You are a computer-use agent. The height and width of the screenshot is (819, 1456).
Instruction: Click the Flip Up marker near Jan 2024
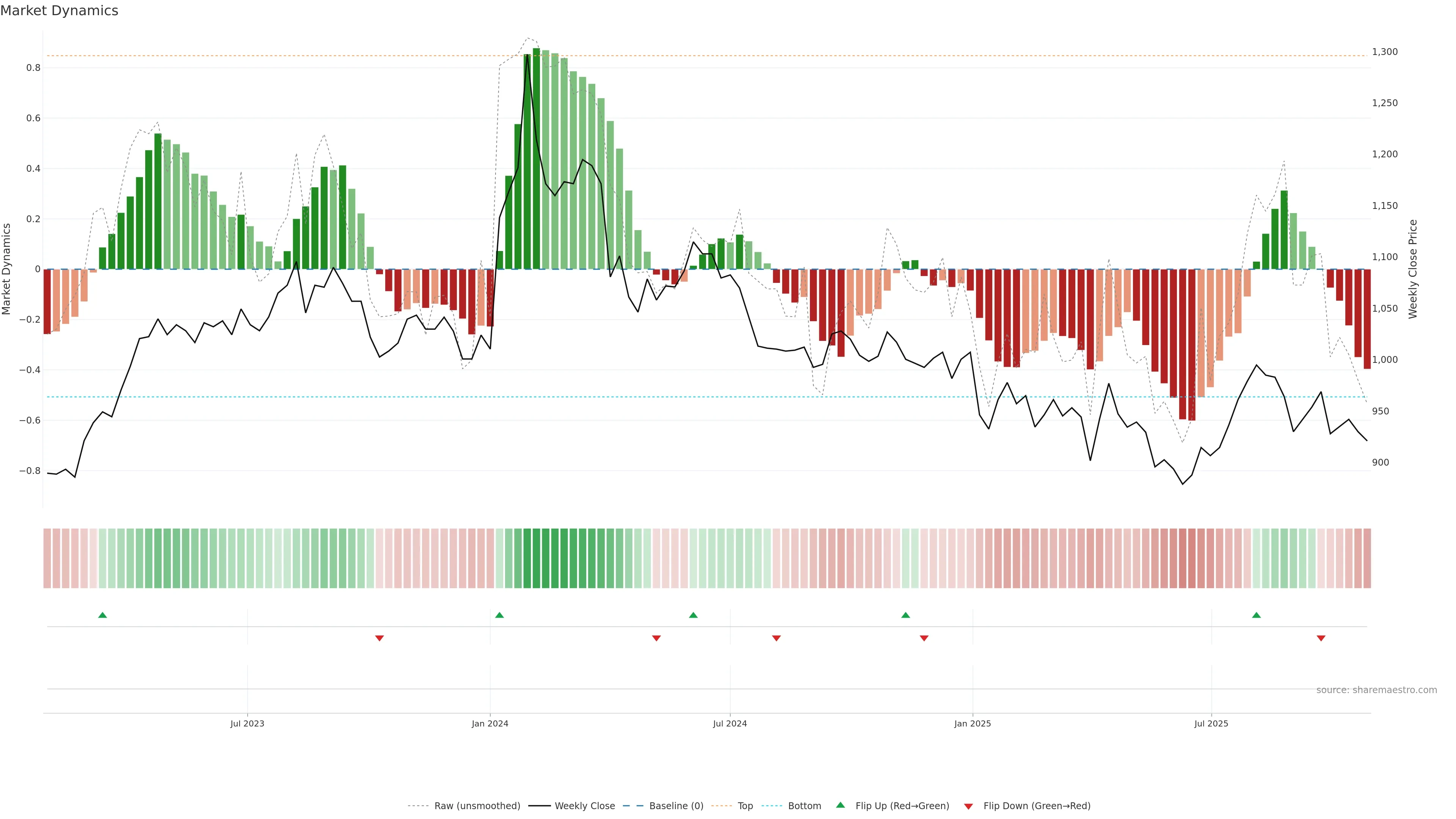499,615
